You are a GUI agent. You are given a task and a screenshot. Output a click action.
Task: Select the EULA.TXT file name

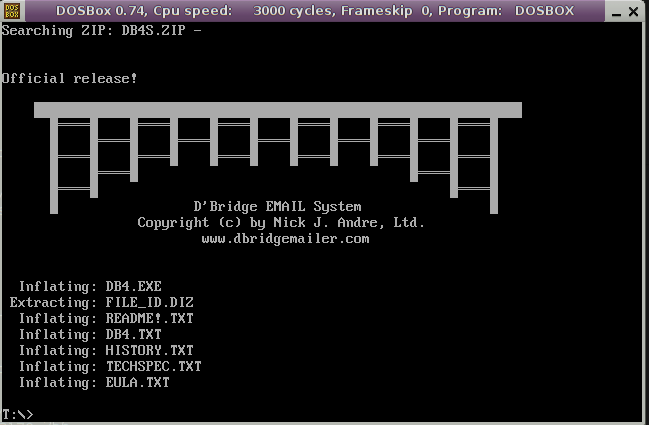coord(137,383)
